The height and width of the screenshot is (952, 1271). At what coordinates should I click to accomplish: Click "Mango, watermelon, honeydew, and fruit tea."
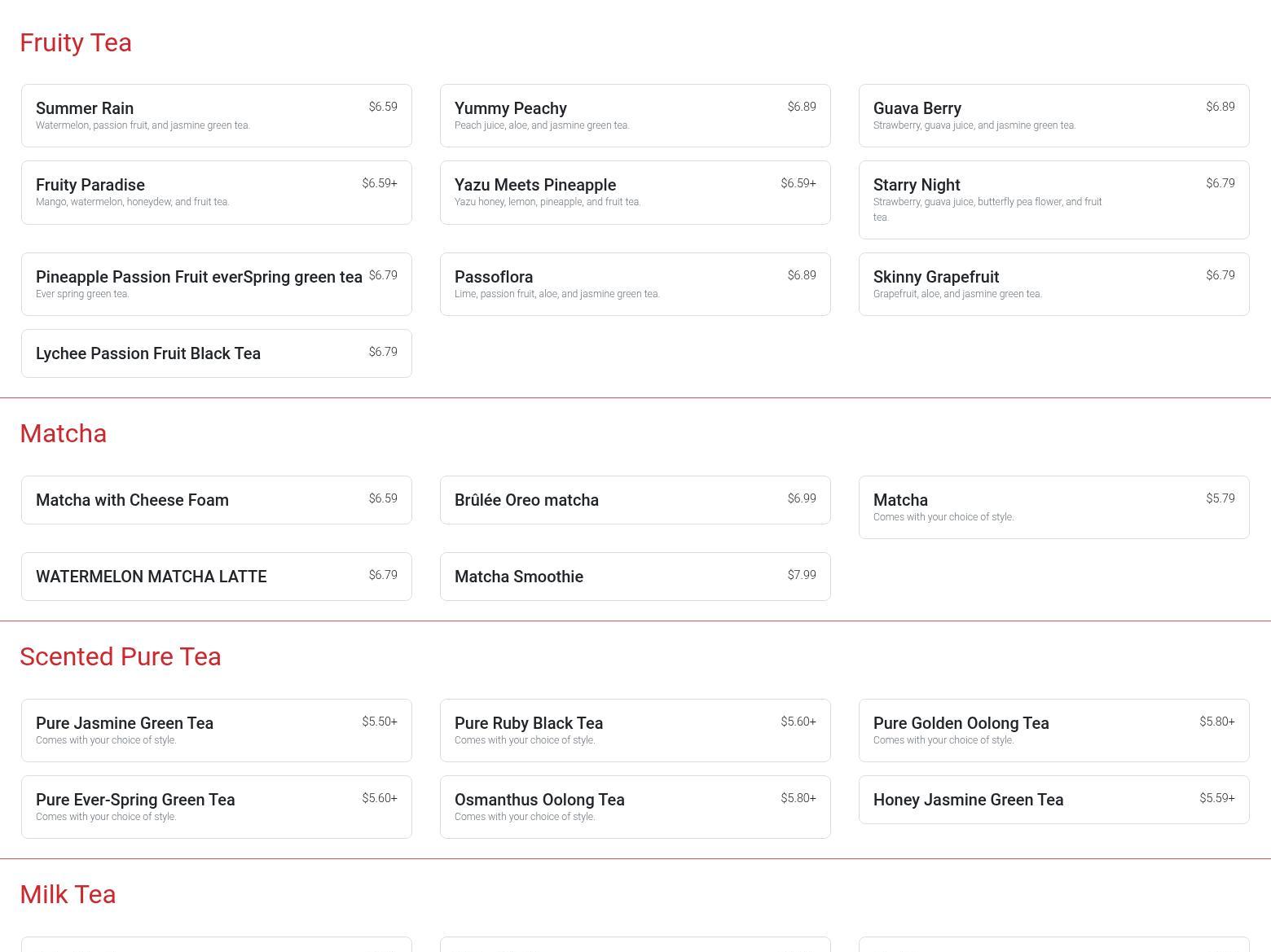coord(133,202)
